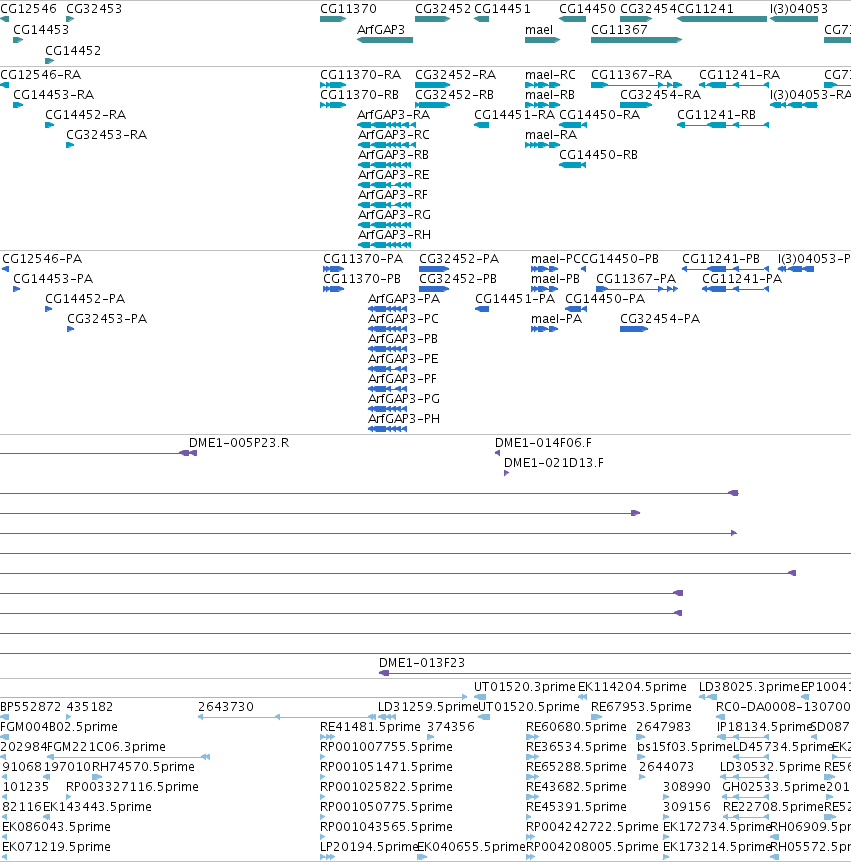Click transcript CG11370-RB

(360, 95)
